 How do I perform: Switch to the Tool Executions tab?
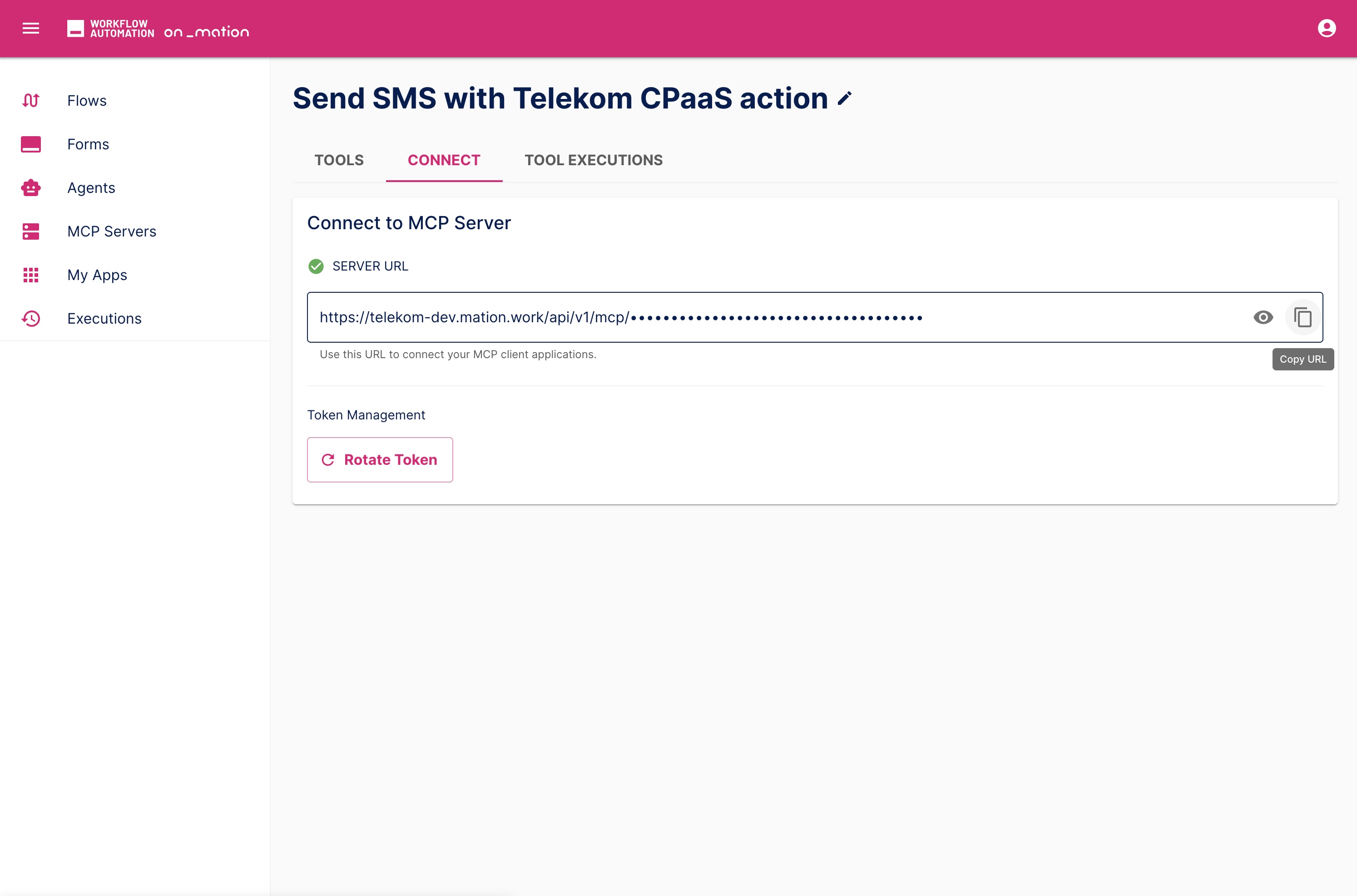(x=593, y=160)
